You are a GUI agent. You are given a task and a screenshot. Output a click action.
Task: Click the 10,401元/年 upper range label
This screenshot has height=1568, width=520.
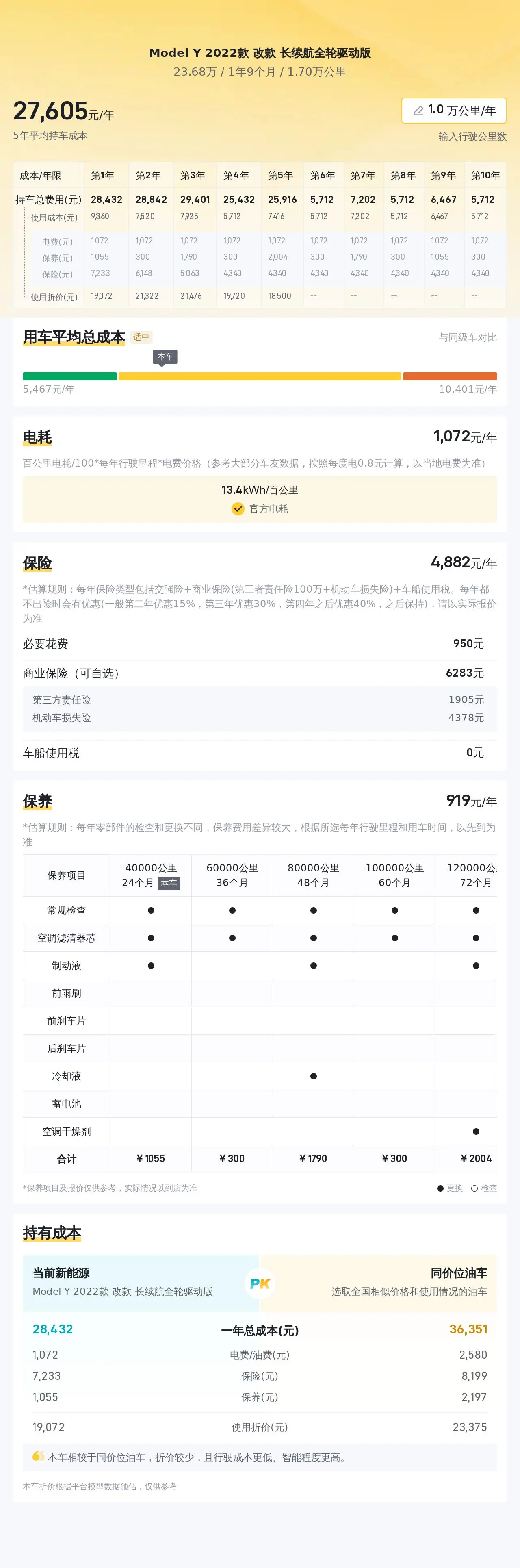(468, 389)
